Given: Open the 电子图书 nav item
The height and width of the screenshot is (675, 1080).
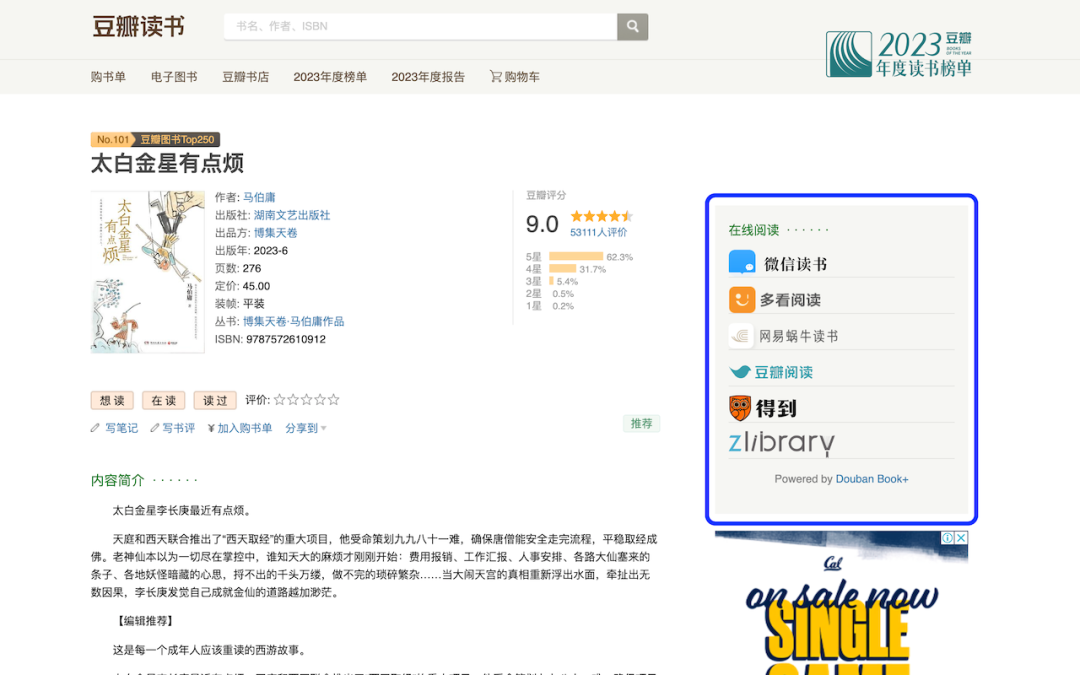Looking at the screenshot, I should (x=174, y=76).
